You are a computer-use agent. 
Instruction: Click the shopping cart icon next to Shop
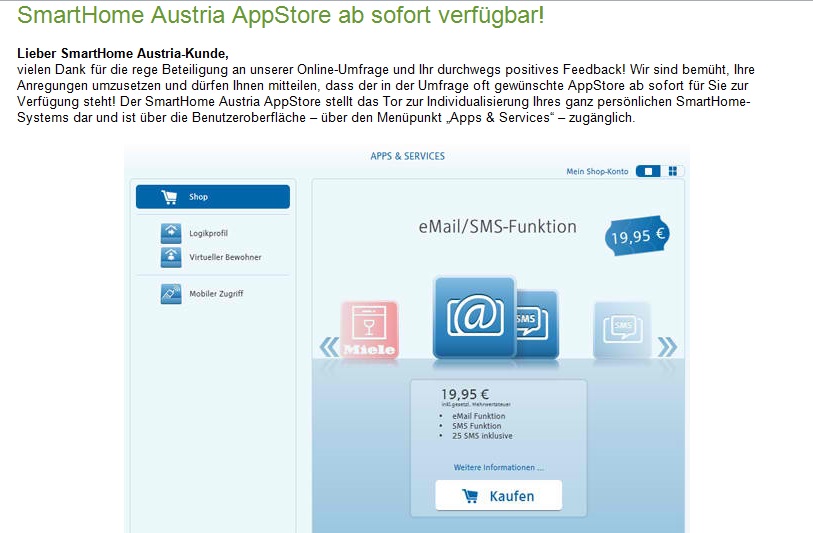[169, 197]
